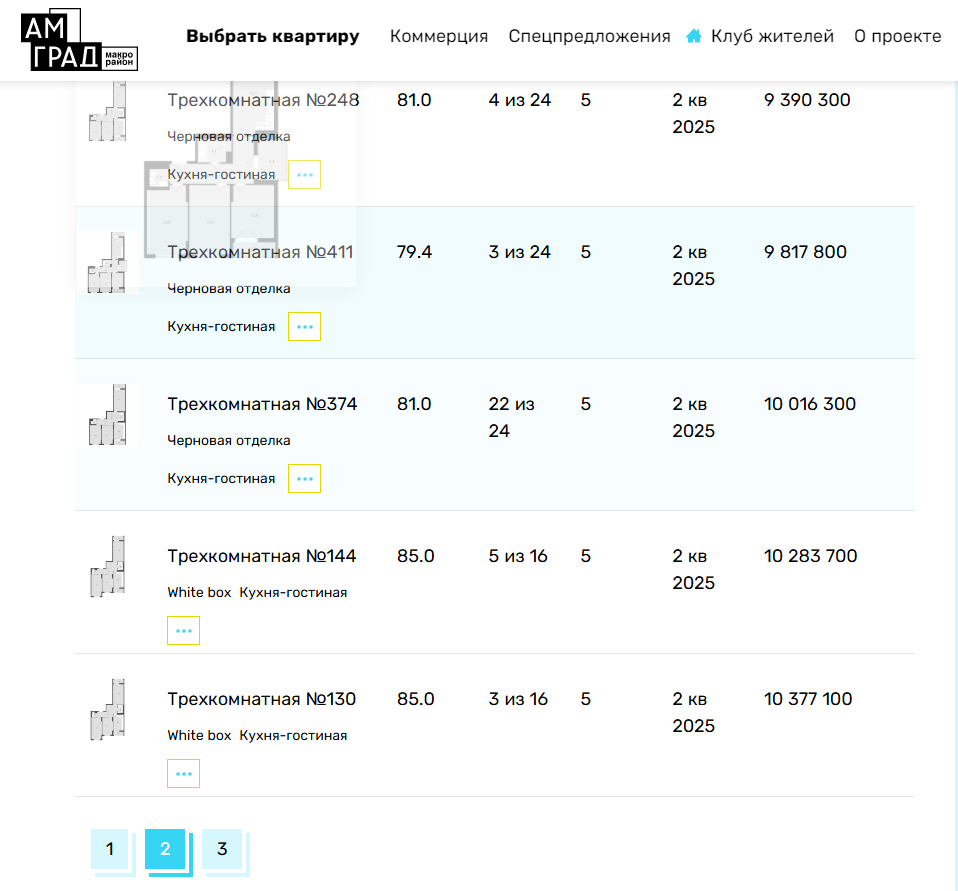Click area value 85.0 in №130 row
The height and width of the screenshot is (891, 958).
[415, 699]
